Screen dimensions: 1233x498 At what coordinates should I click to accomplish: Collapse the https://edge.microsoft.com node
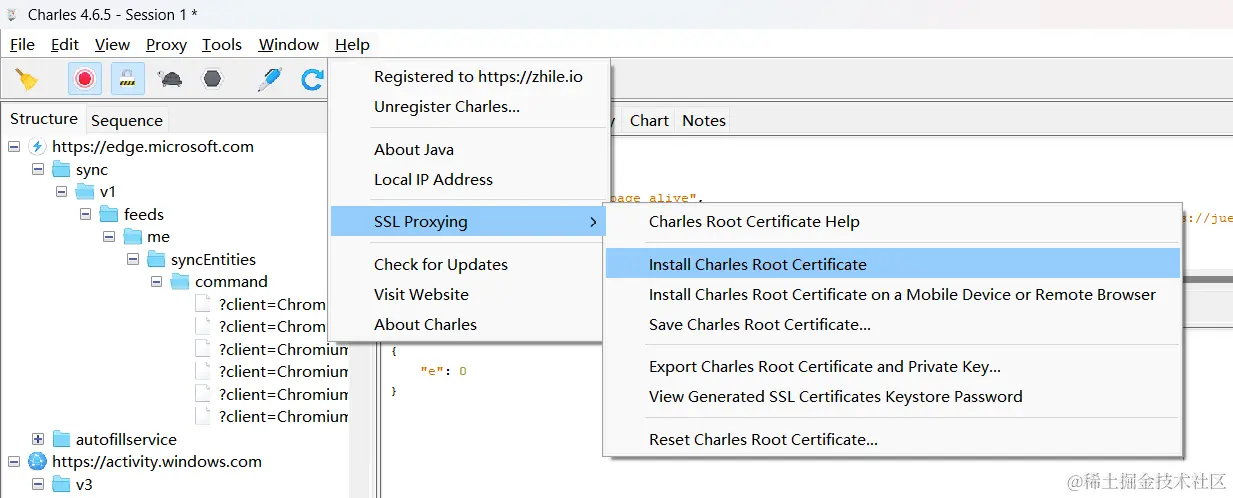coord(14,147)
